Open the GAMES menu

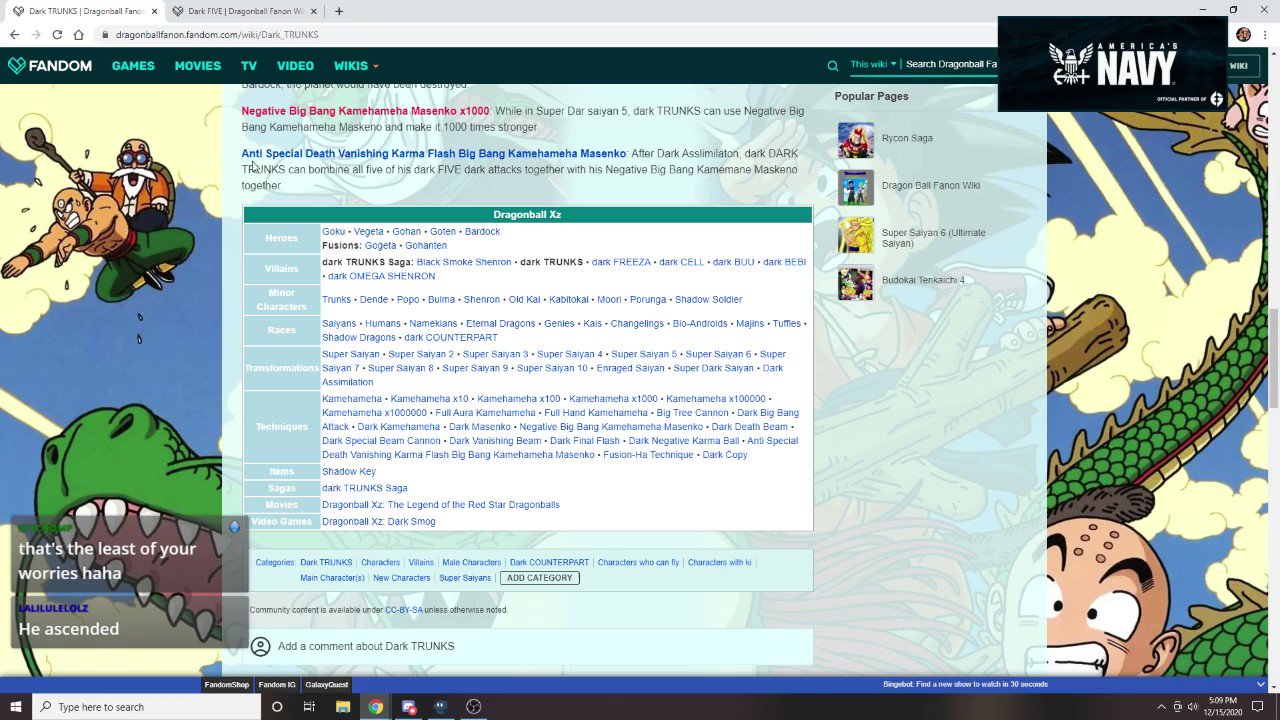[x=133, y=66]
